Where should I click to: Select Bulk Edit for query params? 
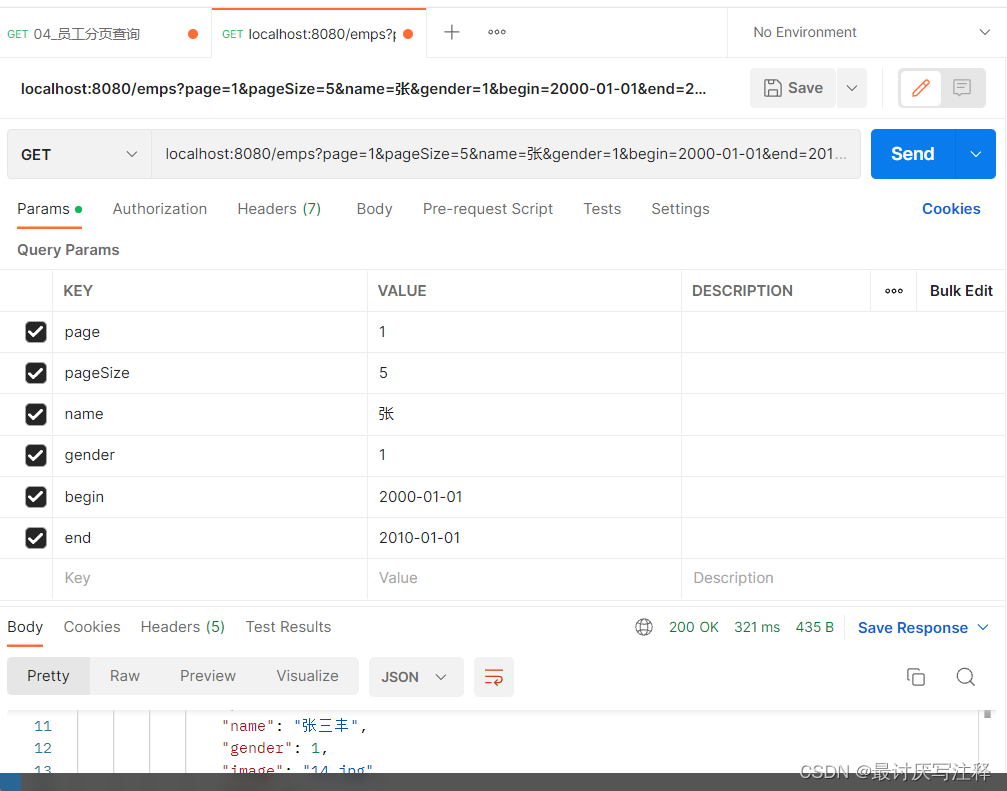pos(960,290)
